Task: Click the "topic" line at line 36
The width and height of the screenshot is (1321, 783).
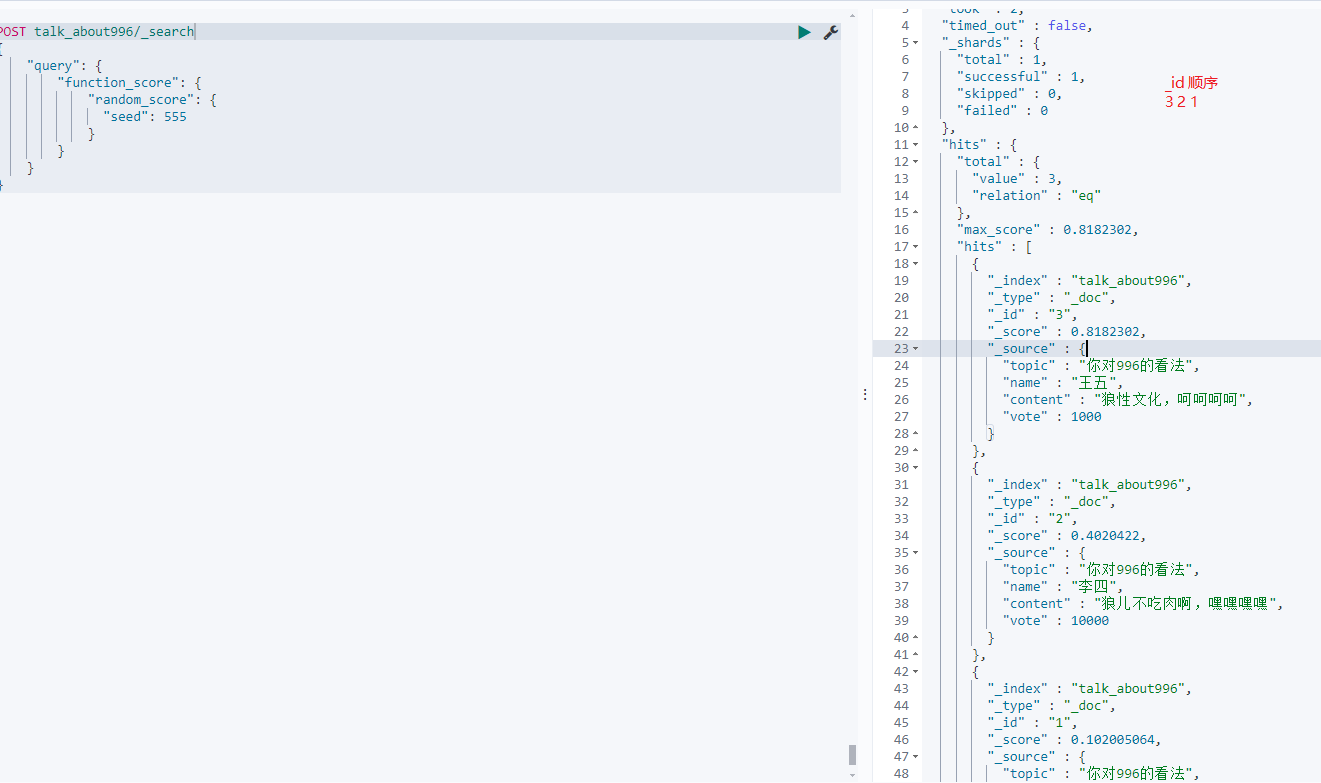Action: click(x=1101, y=570)
